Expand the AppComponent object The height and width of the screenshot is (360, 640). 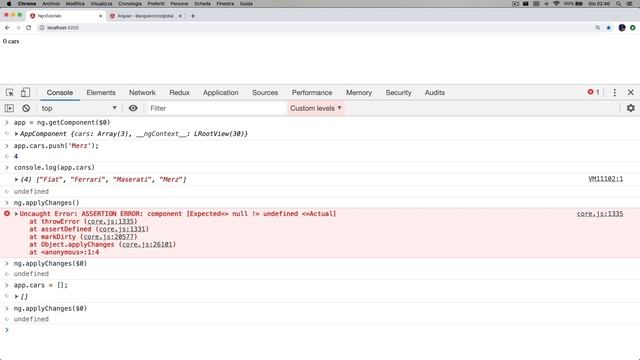tap(16, 134)
